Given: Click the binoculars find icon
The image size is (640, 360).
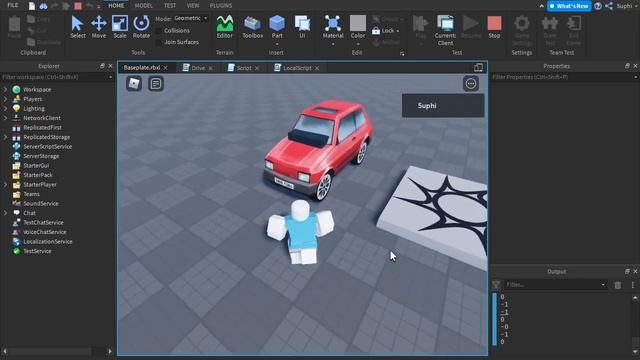Looking at the screenshot, I should coord(43,6).
